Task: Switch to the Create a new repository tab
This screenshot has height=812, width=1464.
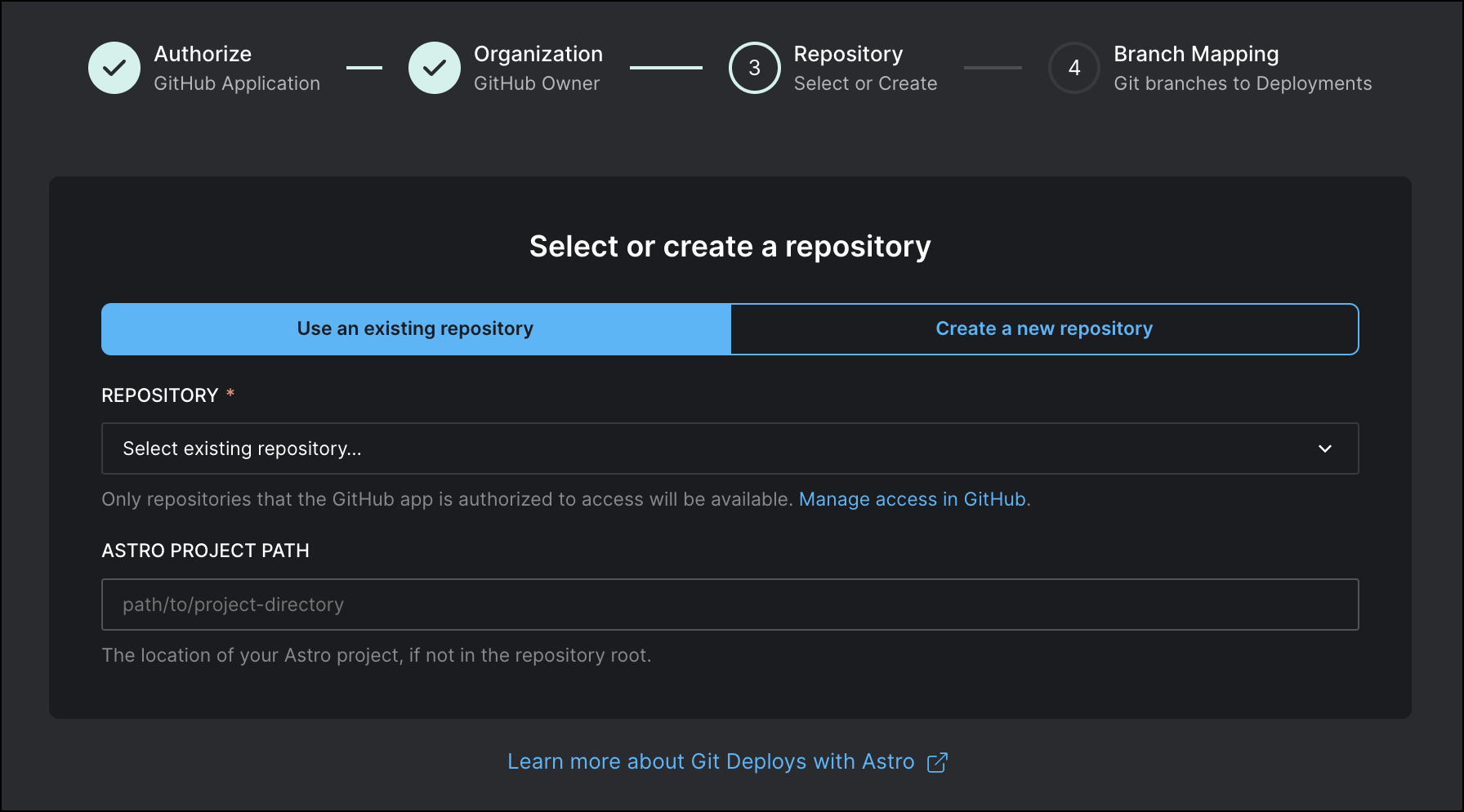Action: [x=1044, y=328]
